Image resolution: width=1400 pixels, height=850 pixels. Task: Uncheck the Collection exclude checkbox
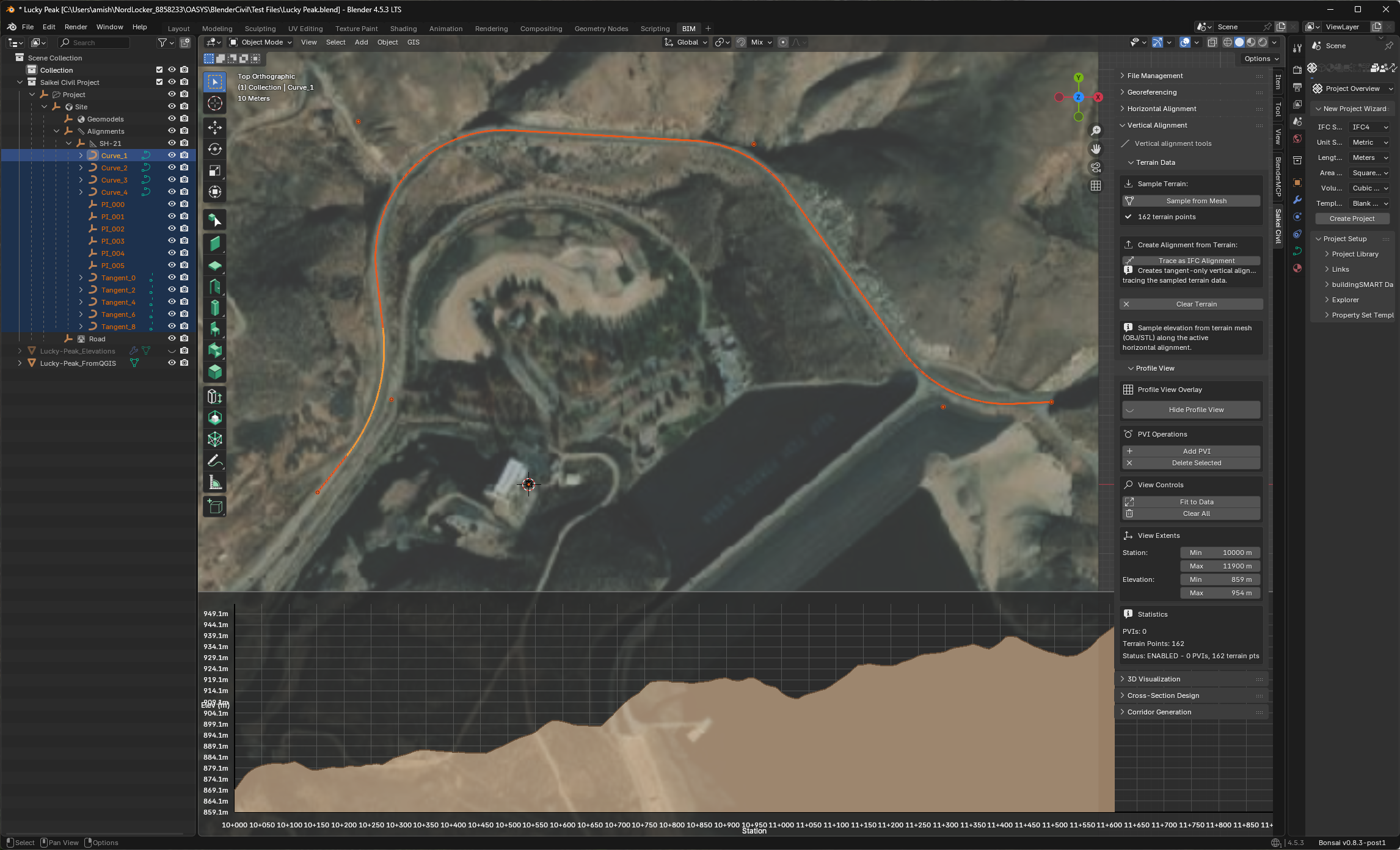159,70
